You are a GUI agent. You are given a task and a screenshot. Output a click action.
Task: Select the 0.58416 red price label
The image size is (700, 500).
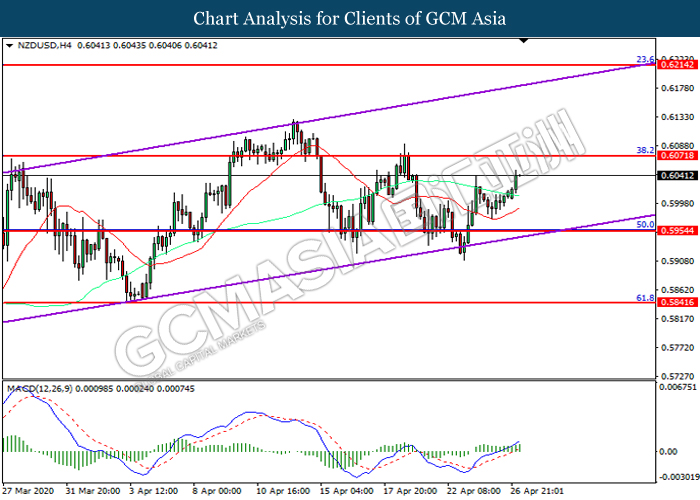pyautogui.click(x=677, y=302)
